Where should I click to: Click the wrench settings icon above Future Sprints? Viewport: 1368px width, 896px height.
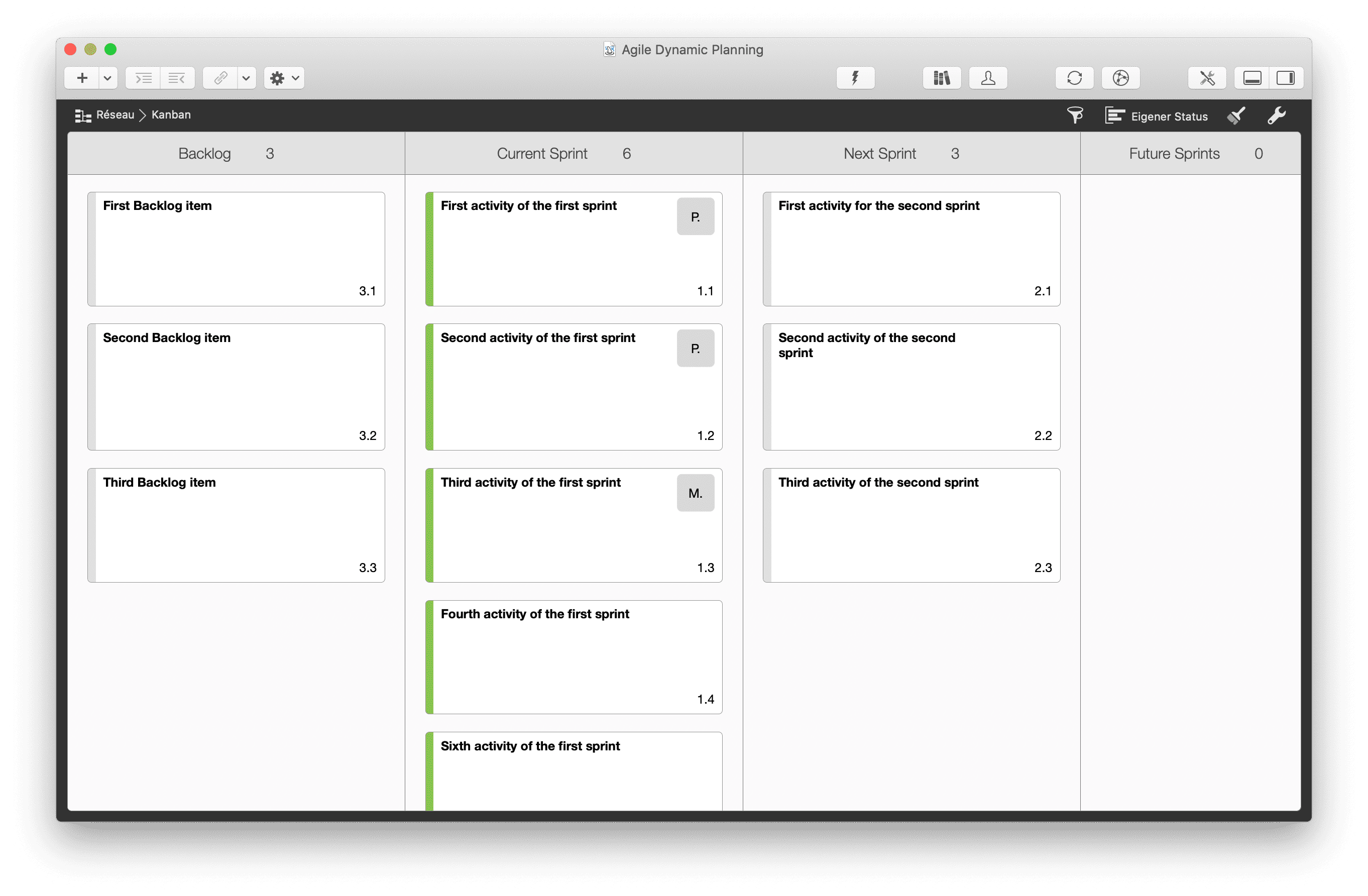point(1277,116)
